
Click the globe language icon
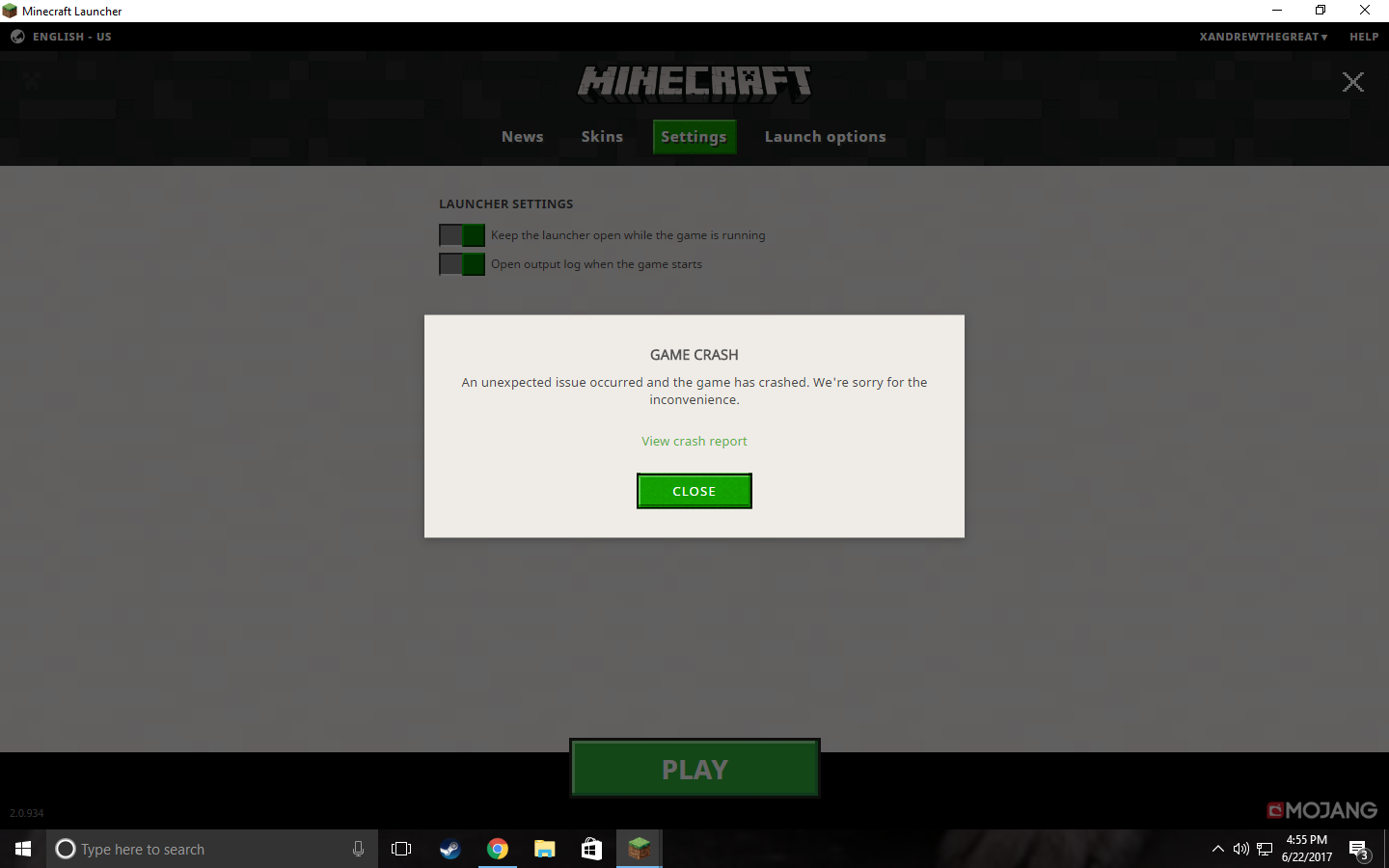pos(17,37)
